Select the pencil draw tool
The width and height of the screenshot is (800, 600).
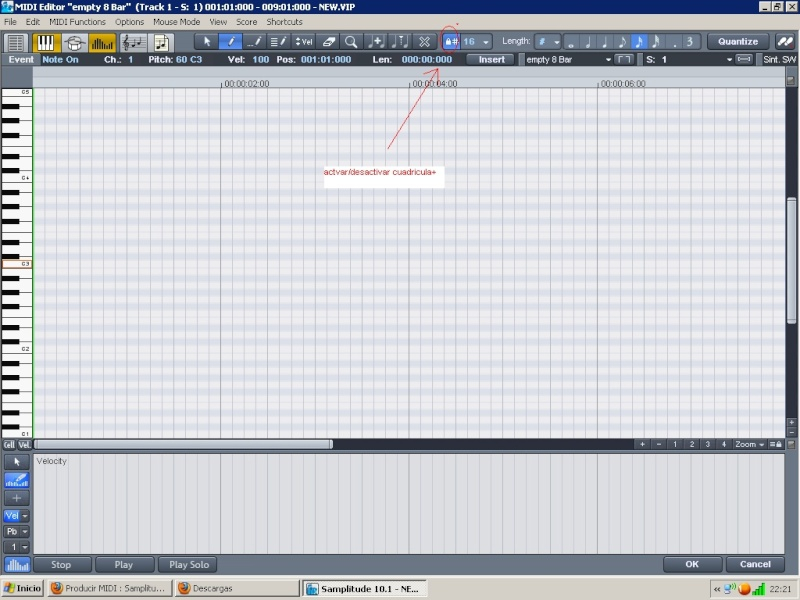[230, 42]
